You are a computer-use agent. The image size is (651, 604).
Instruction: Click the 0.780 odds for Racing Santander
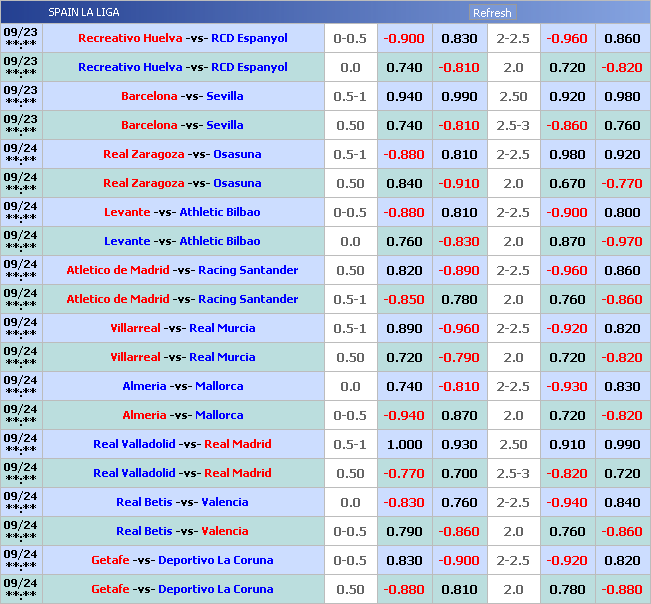[459, 299]
